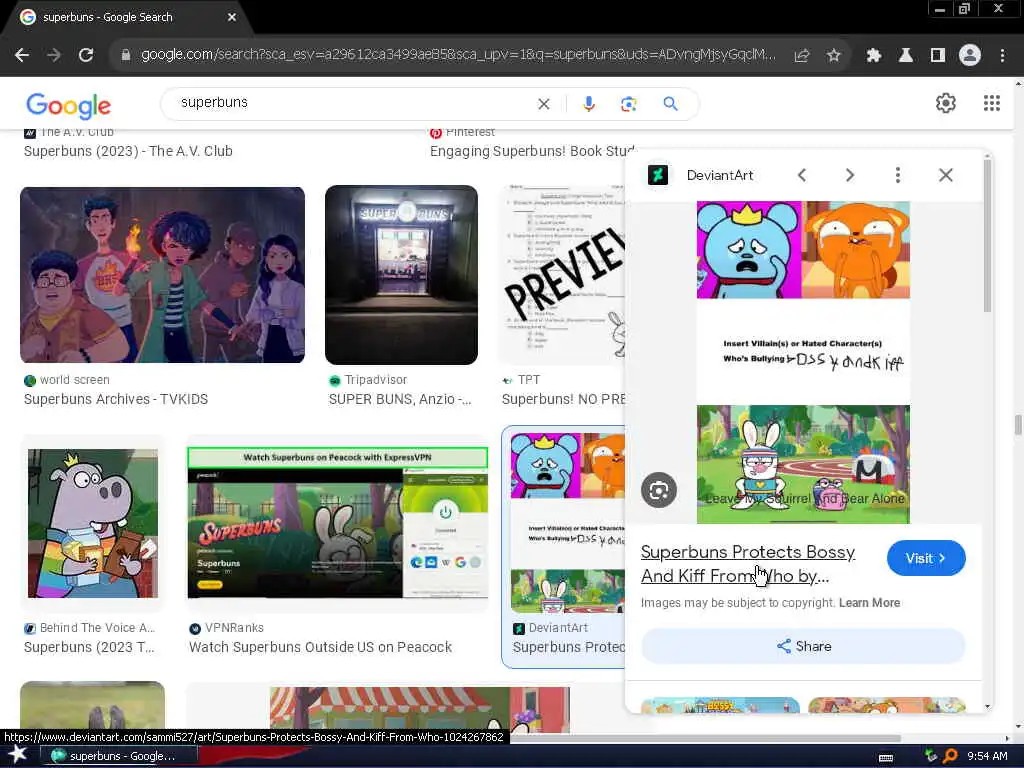The image size is (1024, 768).
Task: Open the TPT preview worksheet image
Action: (x=563, y=275)
